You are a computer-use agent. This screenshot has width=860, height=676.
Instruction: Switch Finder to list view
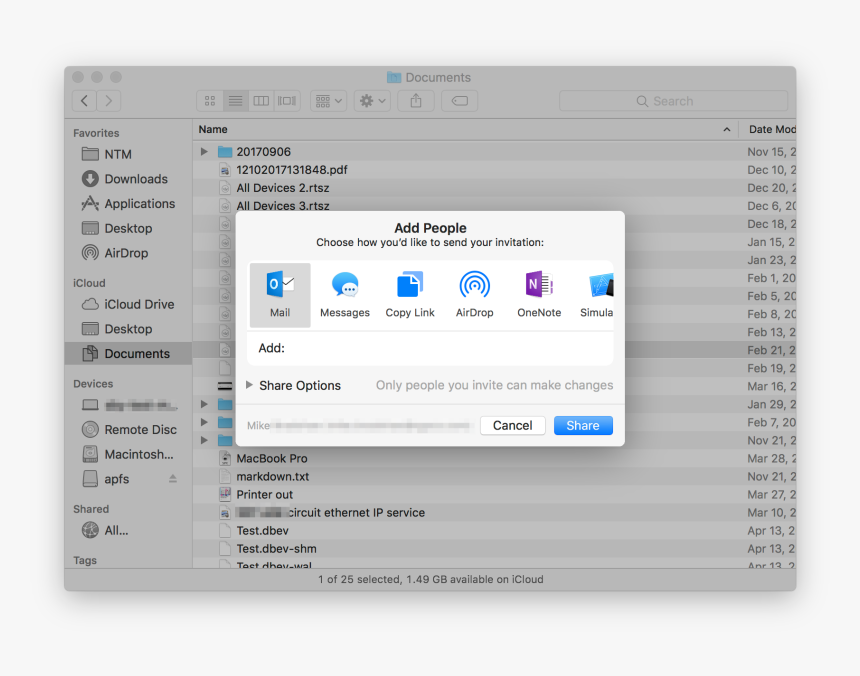tap(235, 101)
